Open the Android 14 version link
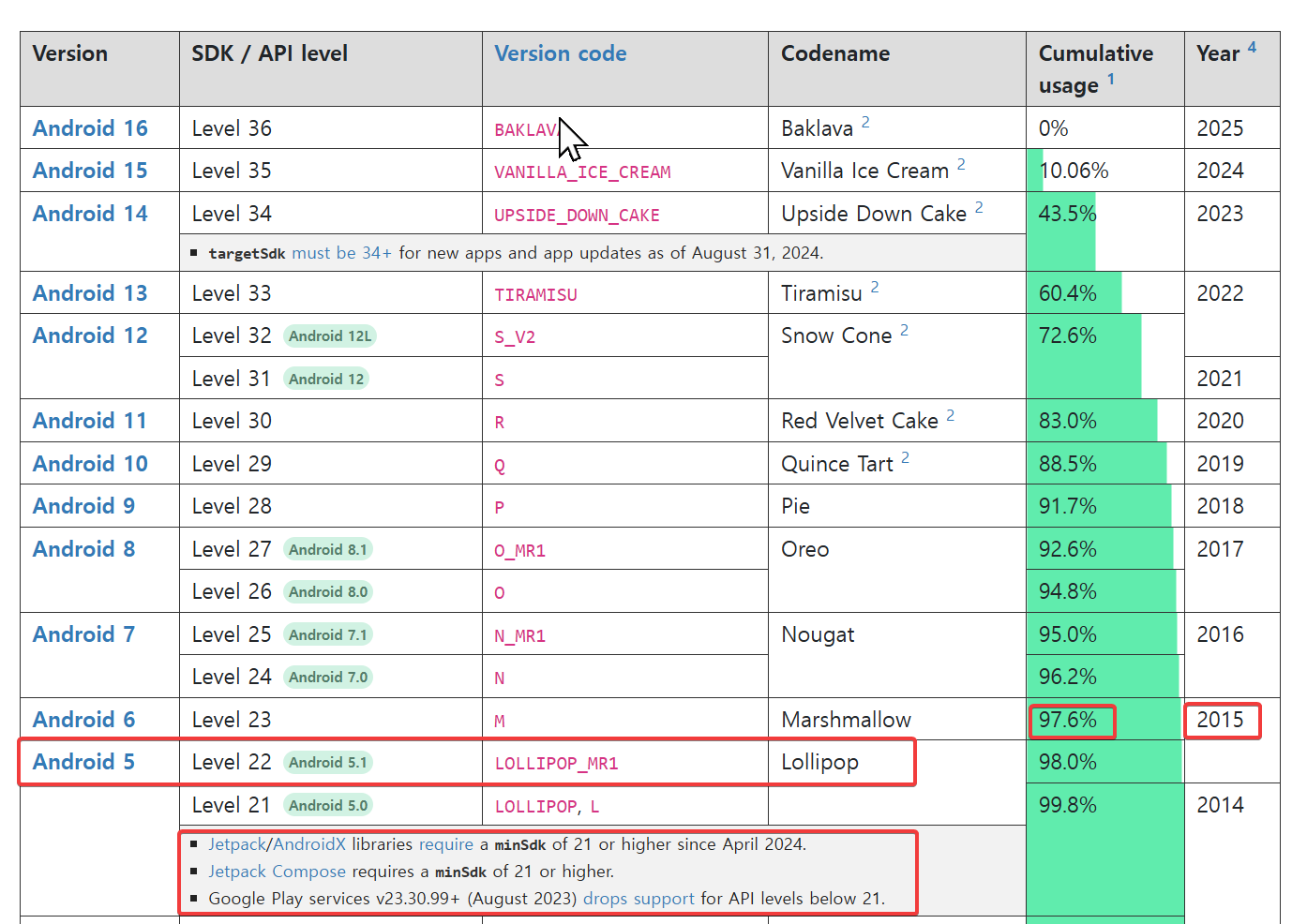Image resolution: width=1292 pixels, height=924 pixels. pyautogui.click(x=90, y=214)
